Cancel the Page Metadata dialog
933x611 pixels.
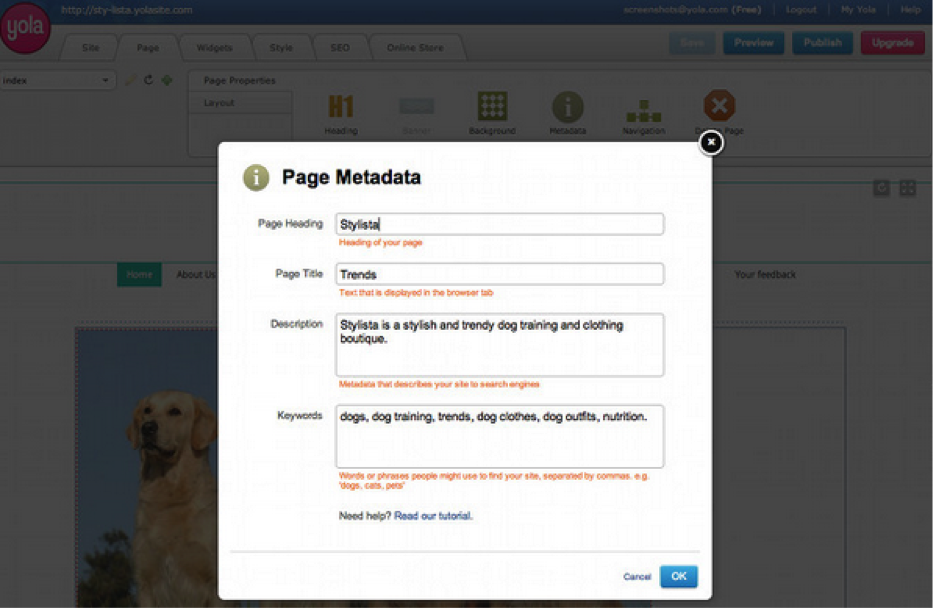point(637,576)
